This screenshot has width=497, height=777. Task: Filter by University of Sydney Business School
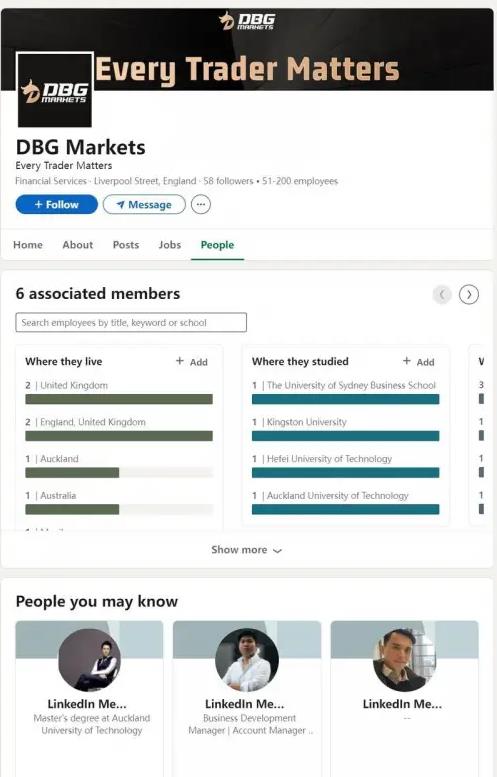coord(345,399)
